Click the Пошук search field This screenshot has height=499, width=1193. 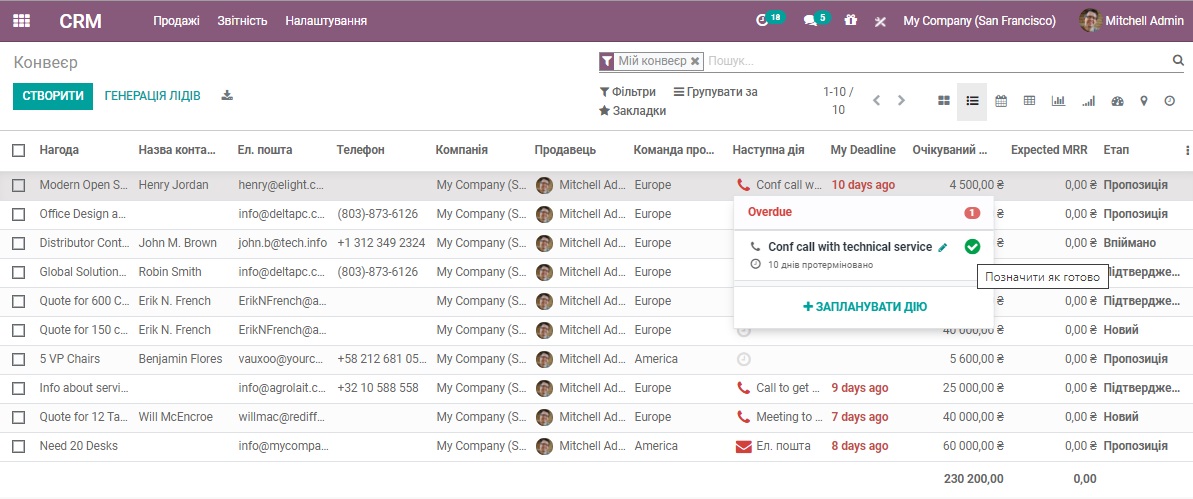pos(935,61)
